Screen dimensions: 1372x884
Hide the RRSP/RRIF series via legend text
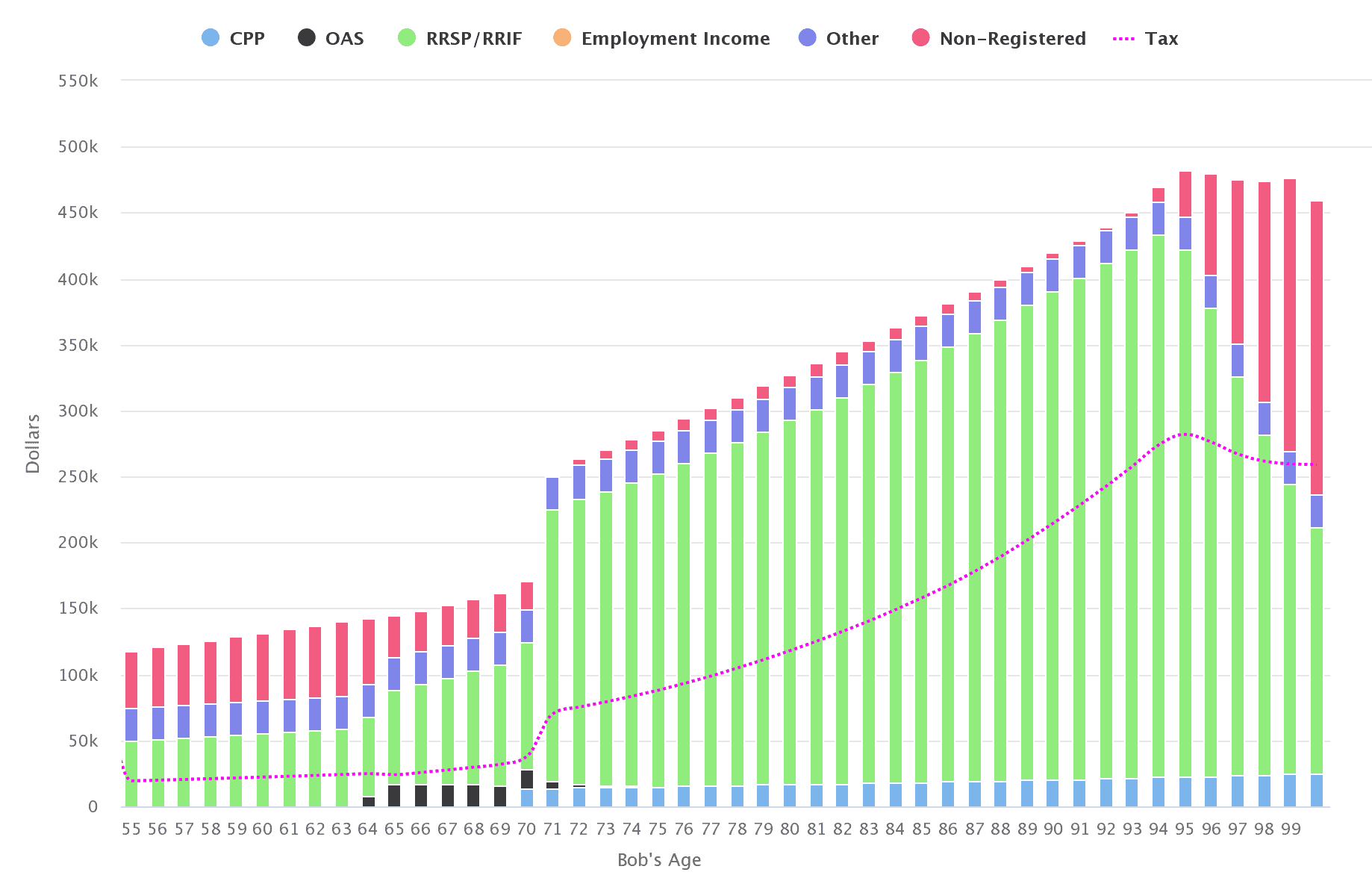pyautogui.click(x=474, y=39)
